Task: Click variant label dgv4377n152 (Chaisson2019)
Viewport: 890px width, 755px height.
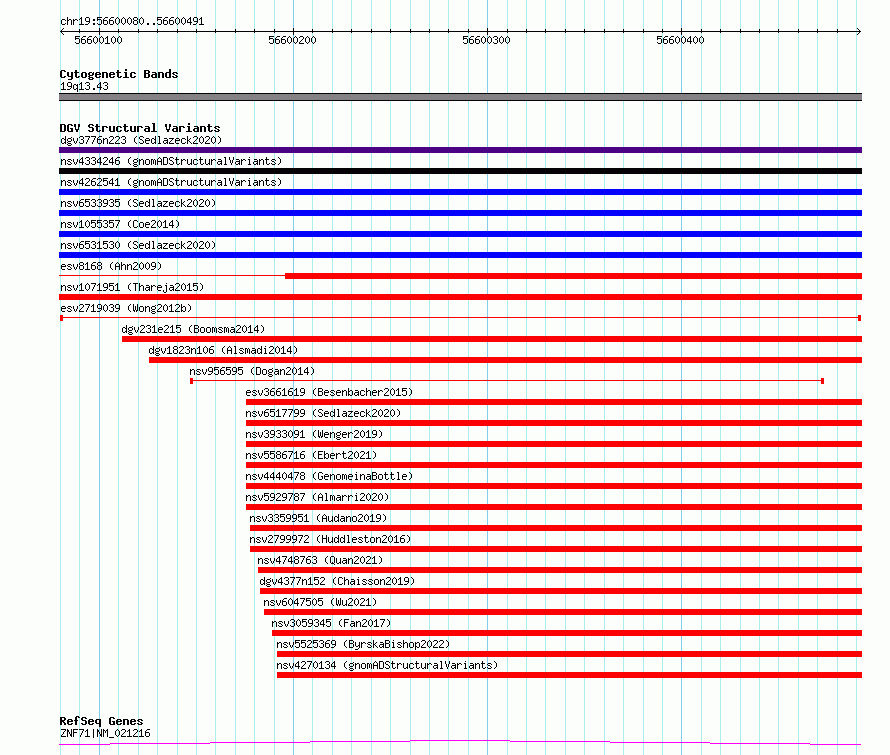Action: click(337, 581)
